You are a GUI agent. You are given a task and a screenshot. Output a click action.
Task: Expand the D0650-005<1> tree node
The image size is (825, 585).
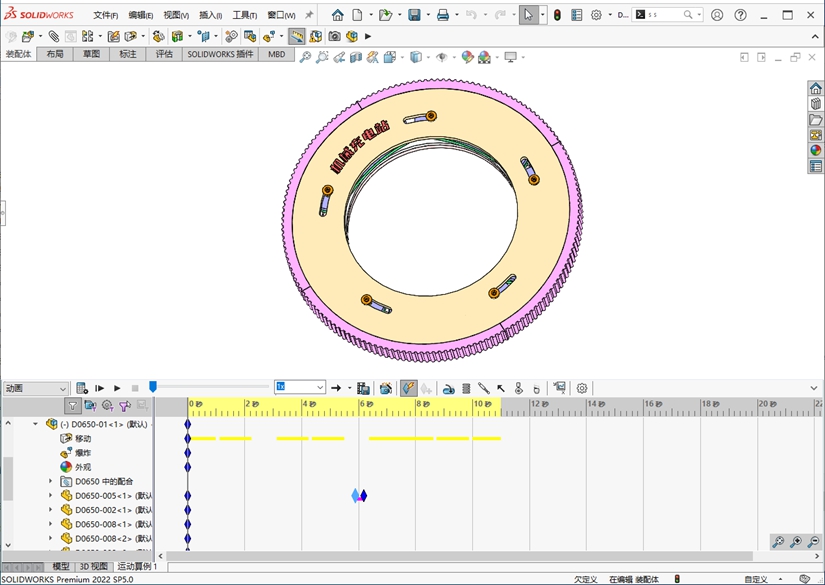[x=51, y=495]
